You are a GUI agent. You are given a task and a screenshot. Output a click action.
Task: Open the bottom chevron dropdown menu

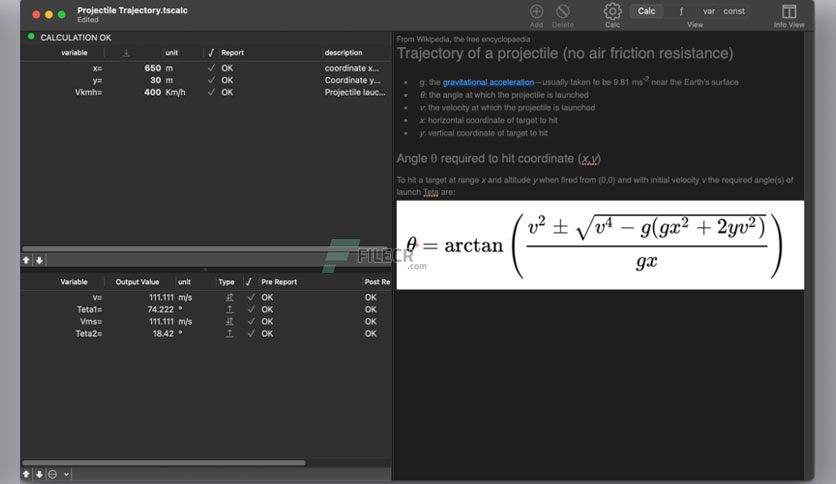(66, 474)
